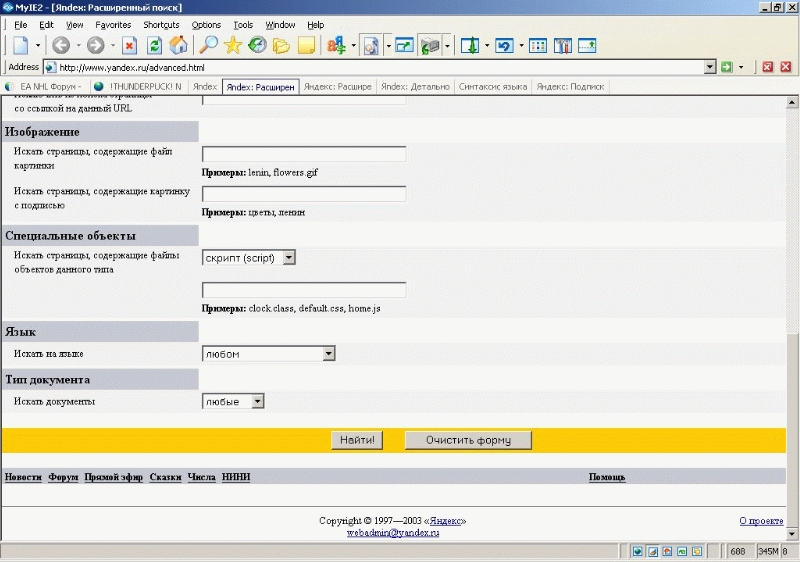
Task: Click the green arrows window toolbar icon
Action: [x=430, y=45]
